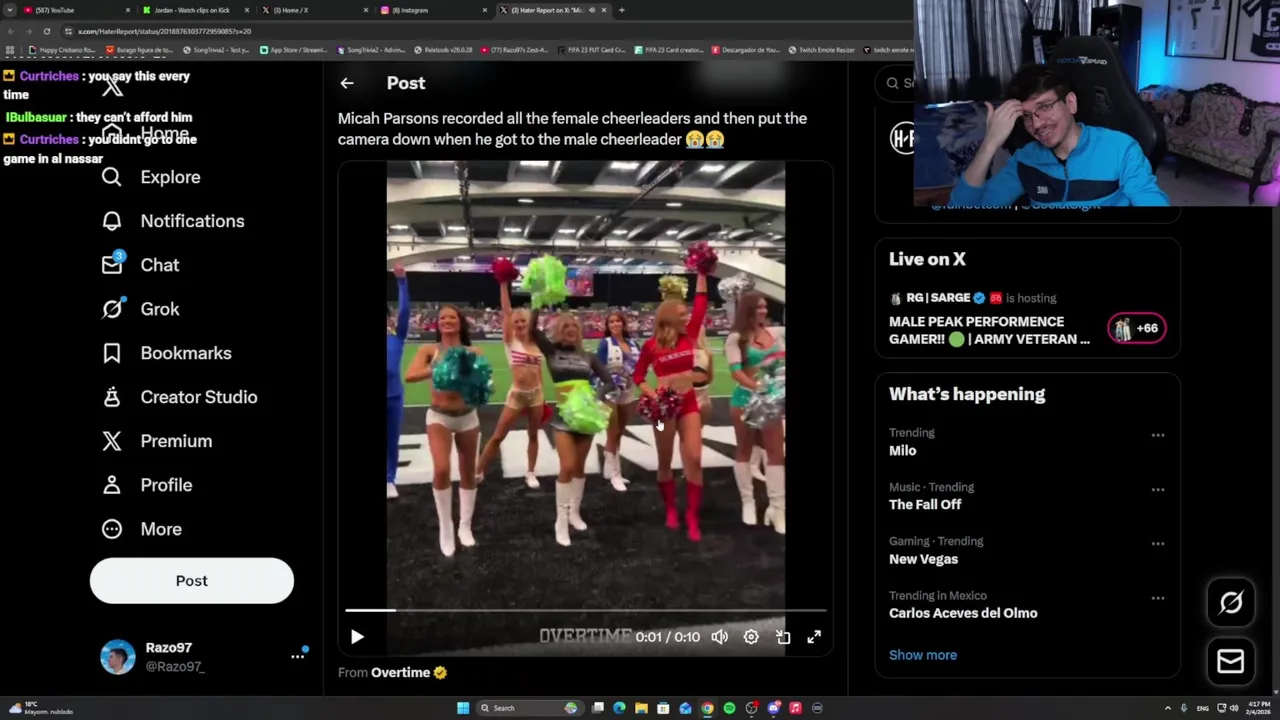This screenshot has width=1280, height=720.
Task: Open account menu dots beside Razo97
Action: (x=297, y=656)
